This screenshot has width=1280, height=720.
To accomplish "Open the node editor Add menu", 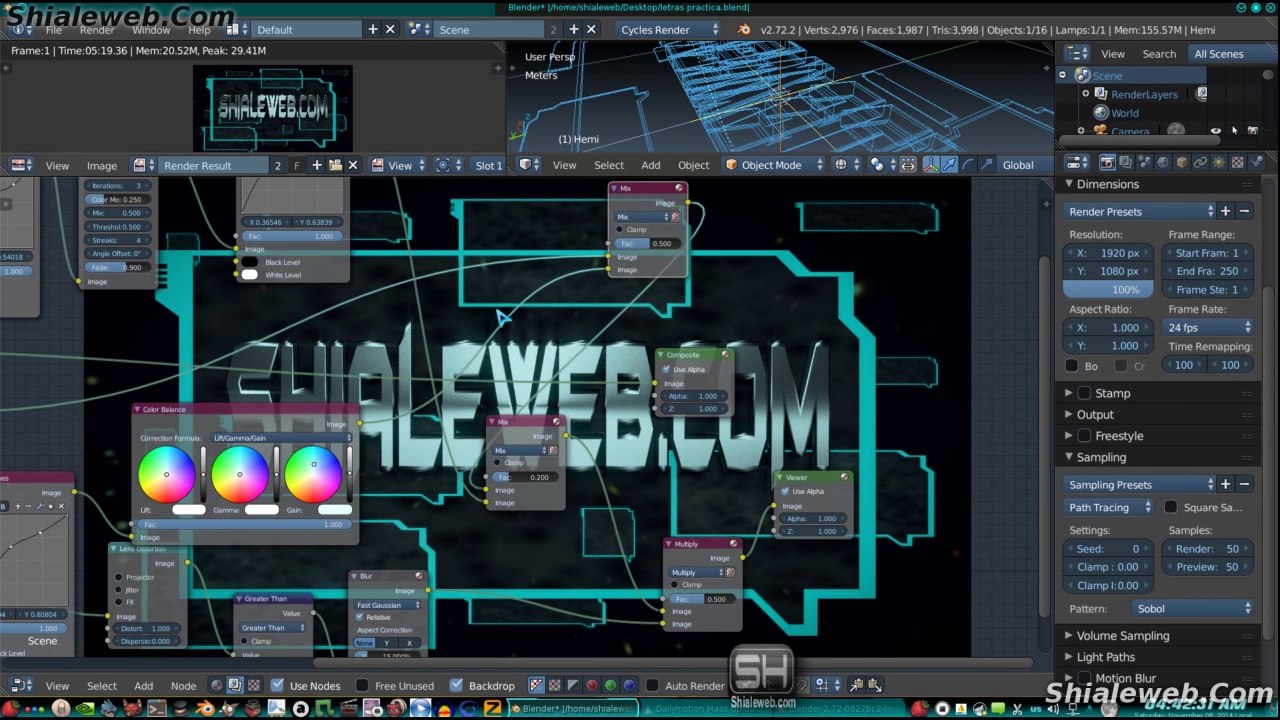I will pos(144,686).
